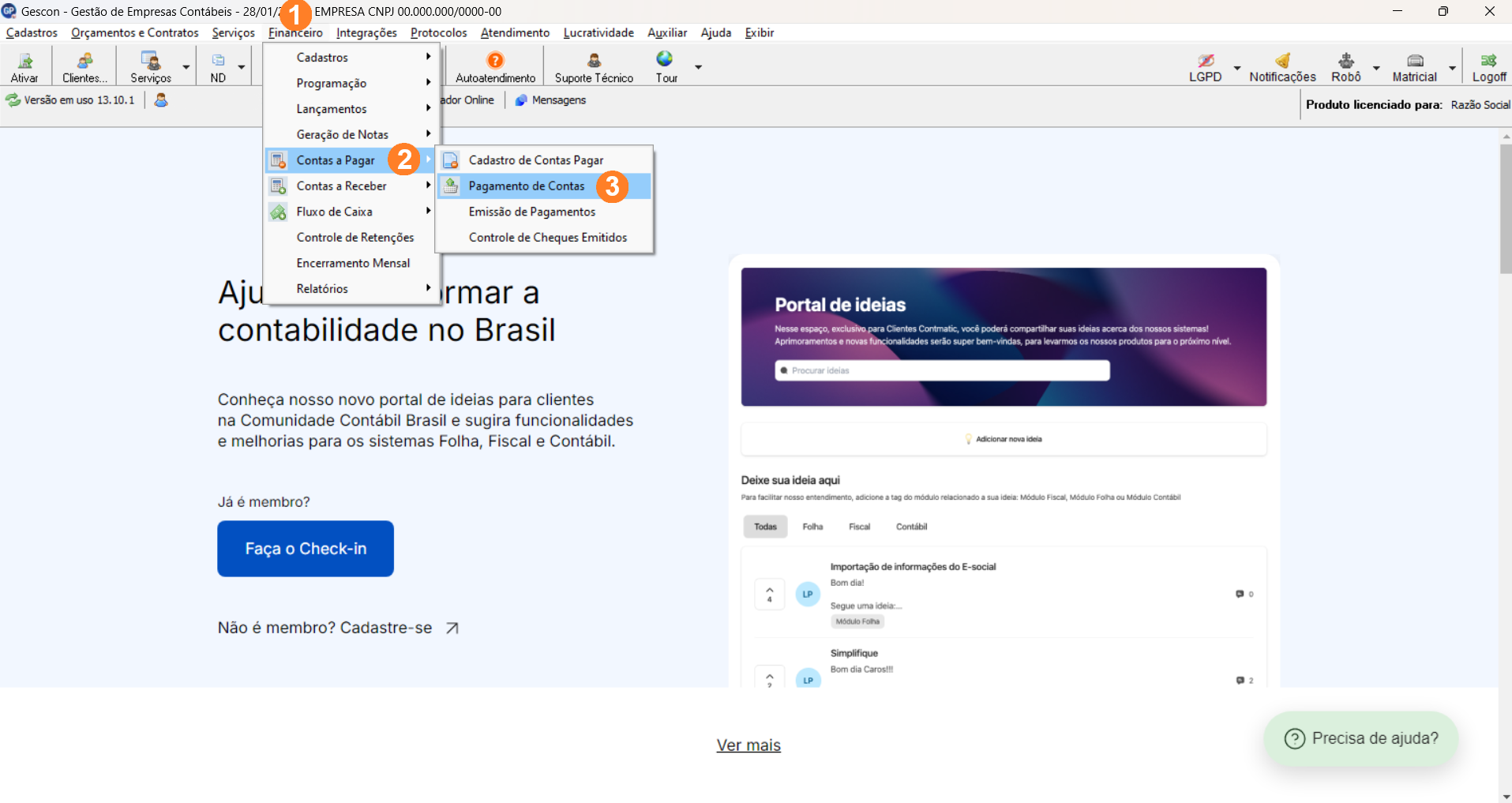Open the Mensagens icon
The width and height of the screenshot is (1512, 803).
pyautogui.click(x=521, y=100)
